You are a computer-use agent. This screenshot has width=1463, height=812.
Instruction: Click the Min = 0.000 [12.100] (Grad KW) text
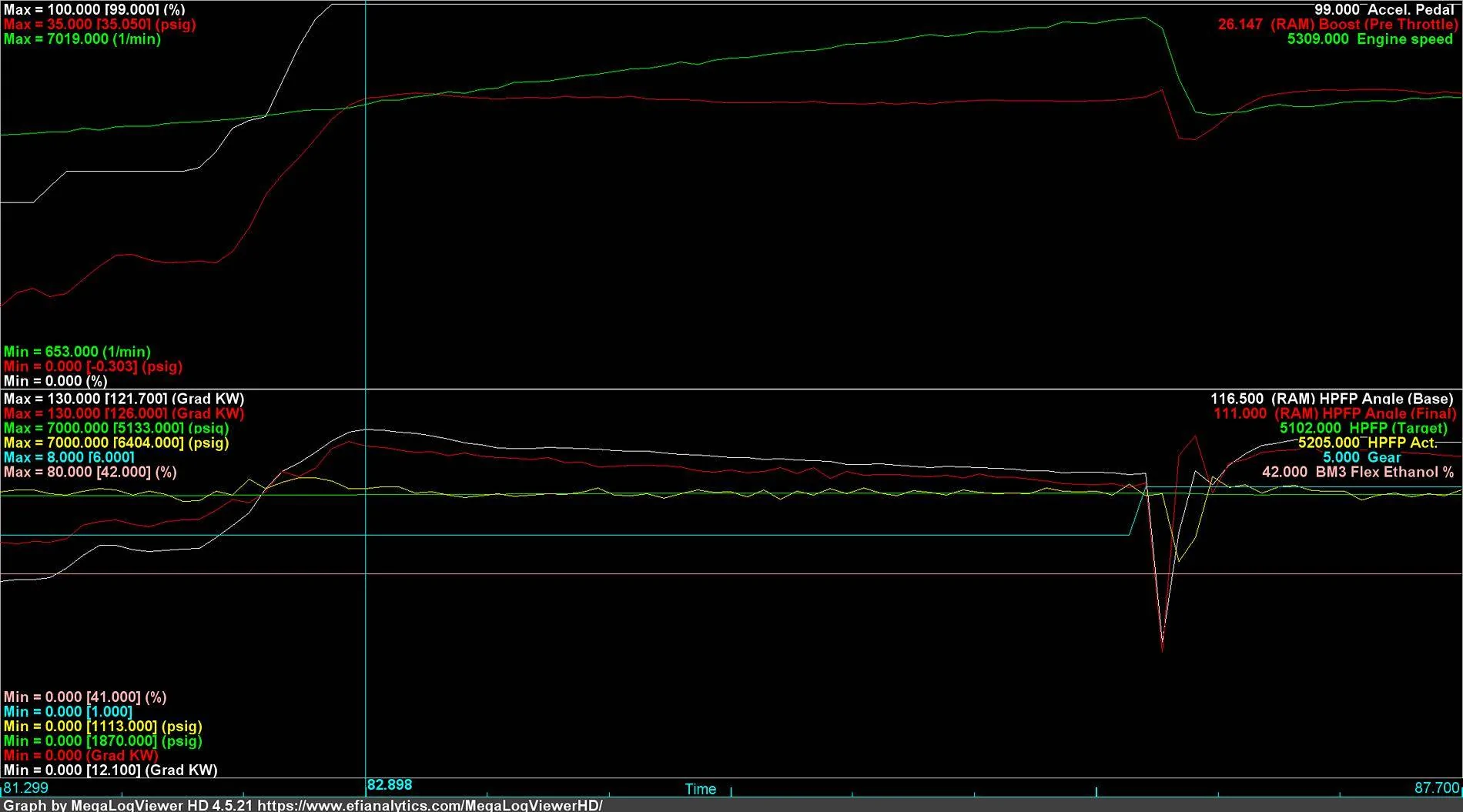[110, 771]
